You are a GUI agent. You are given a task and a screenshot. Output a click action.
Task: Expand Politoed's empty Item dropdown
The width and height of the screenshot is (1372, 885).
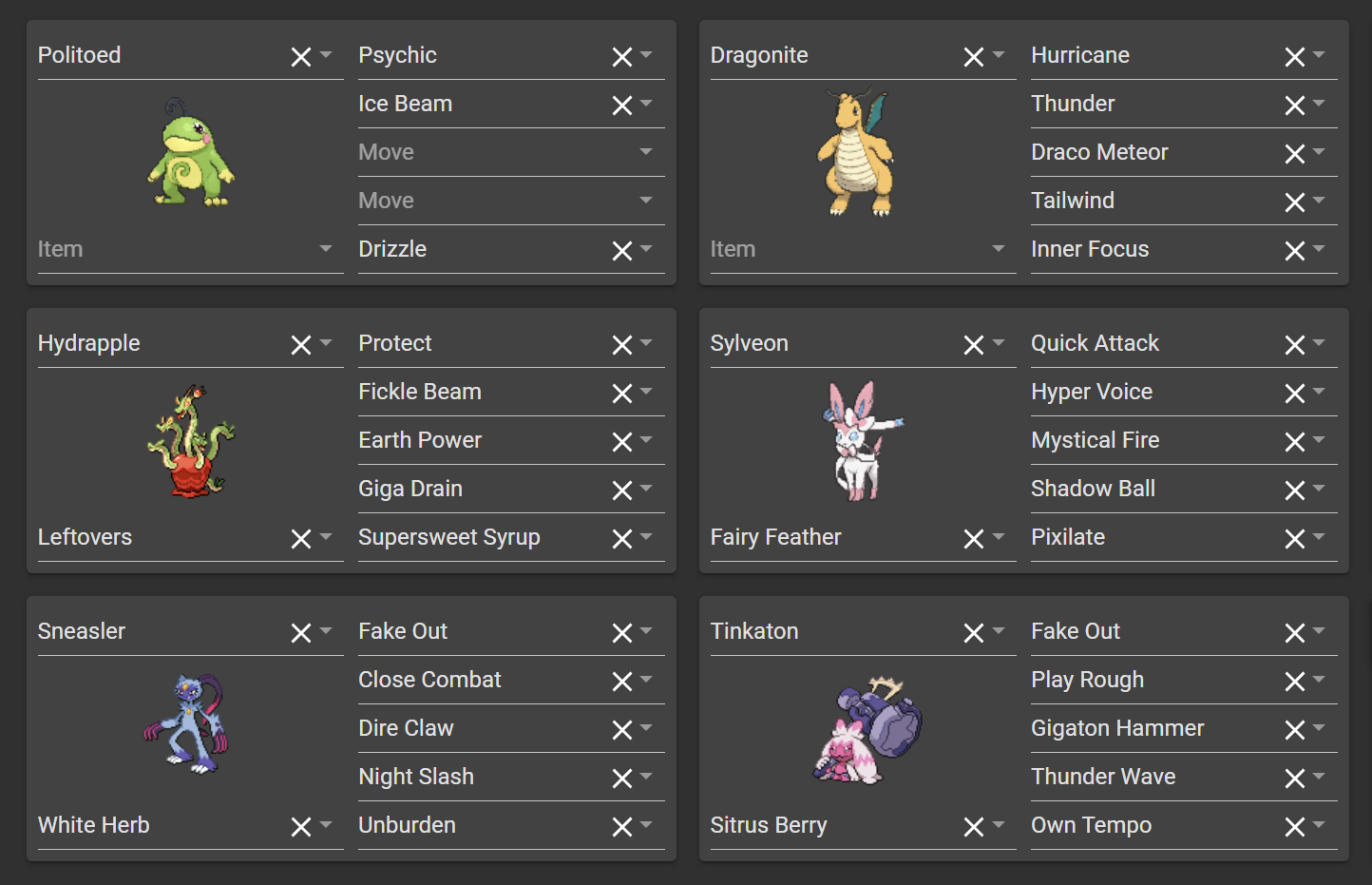326,248
